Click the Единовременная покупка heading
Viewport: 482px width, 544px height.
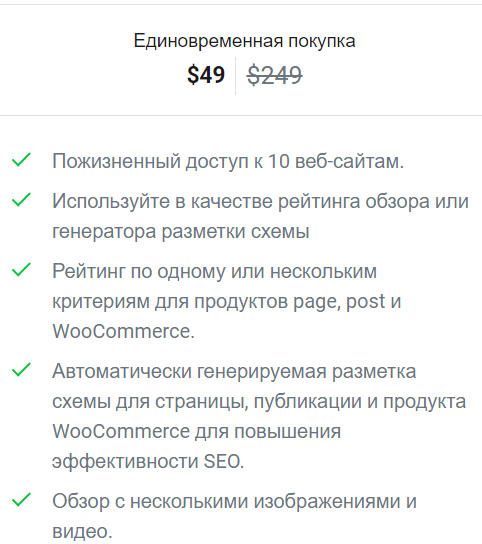click(x=245, y=41)
